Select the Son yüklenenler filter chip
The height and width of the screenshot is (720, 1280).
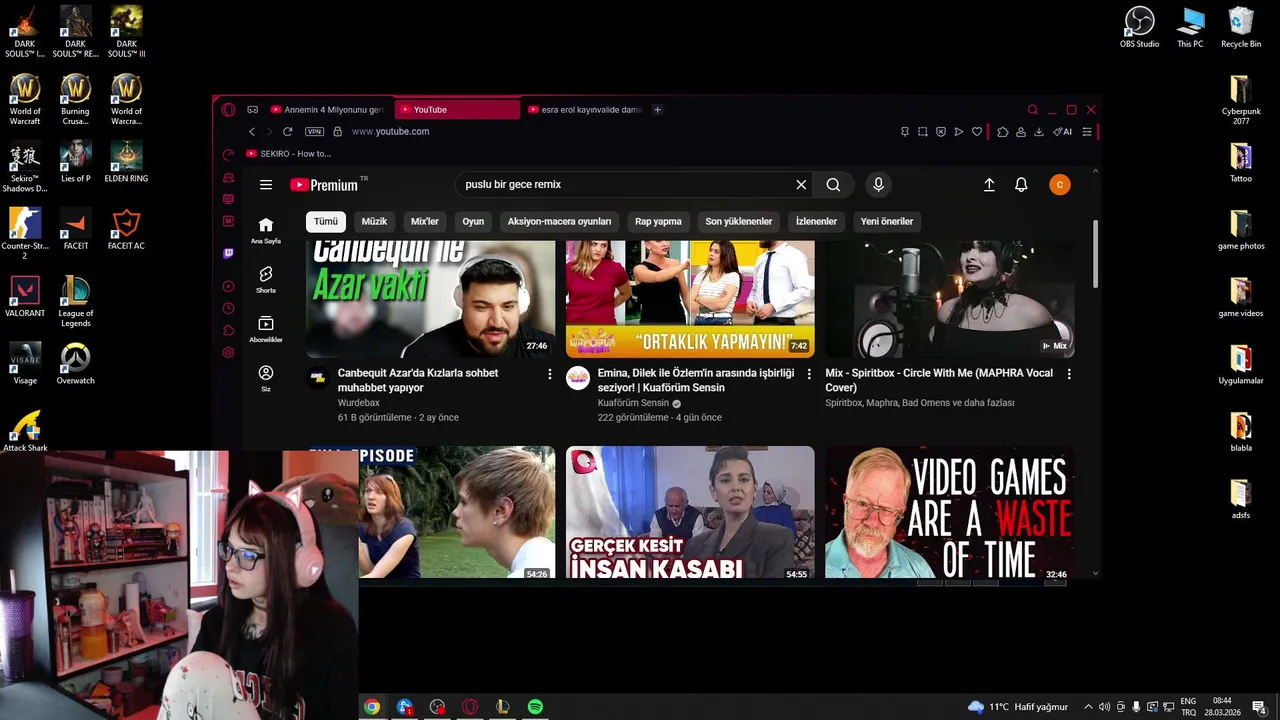click(x=739, y=222)
